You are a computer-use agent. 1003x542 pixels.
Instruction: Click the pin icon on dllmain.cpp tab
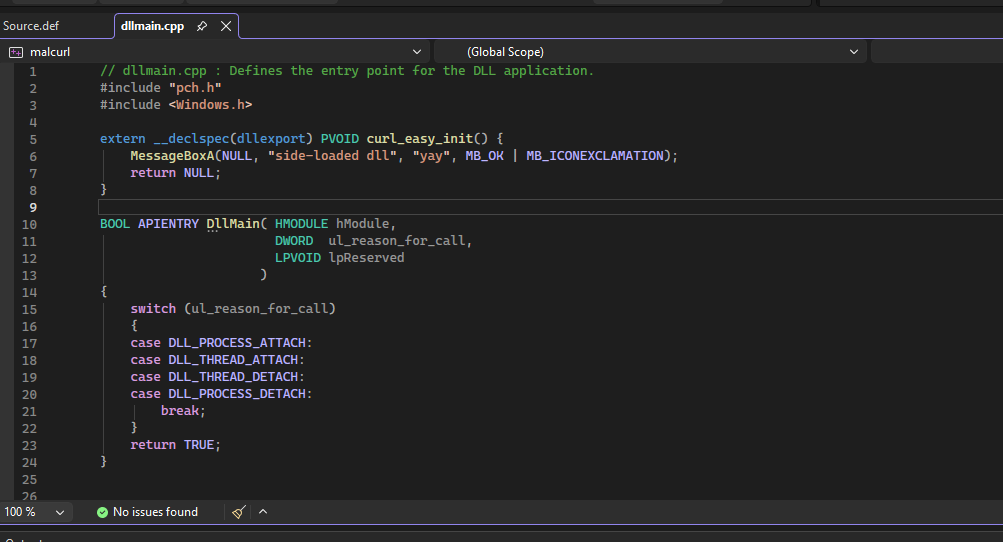point(202,26)
